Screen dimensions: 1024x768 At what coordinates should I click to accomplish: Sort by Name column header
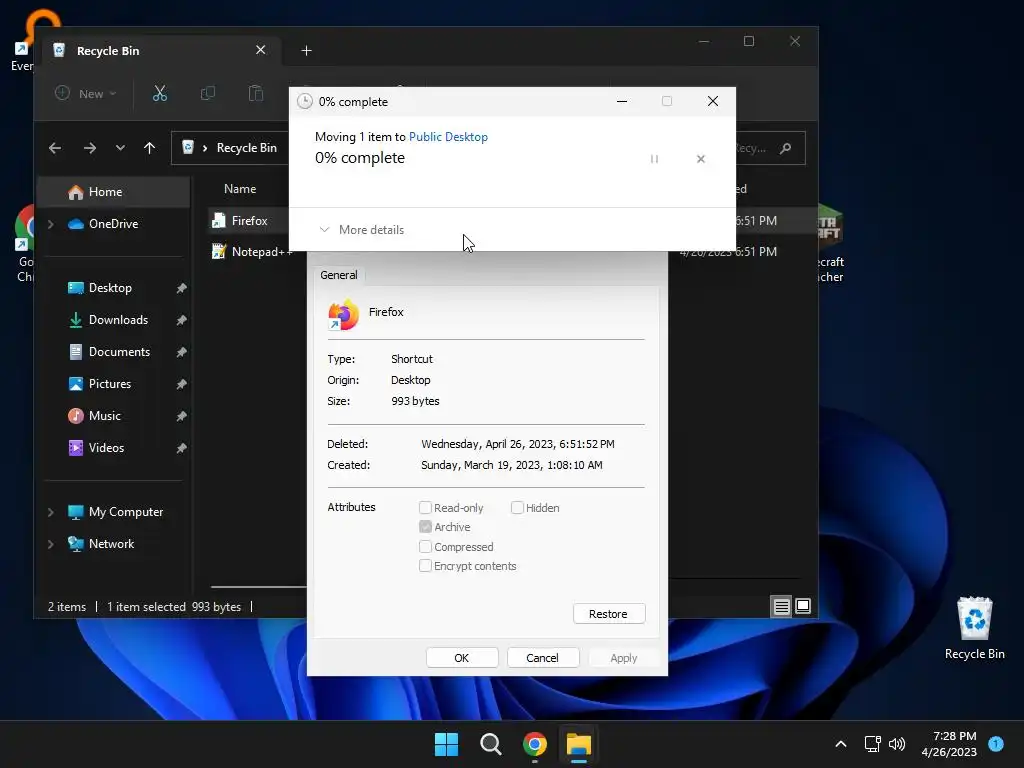[x=240, y=189]
